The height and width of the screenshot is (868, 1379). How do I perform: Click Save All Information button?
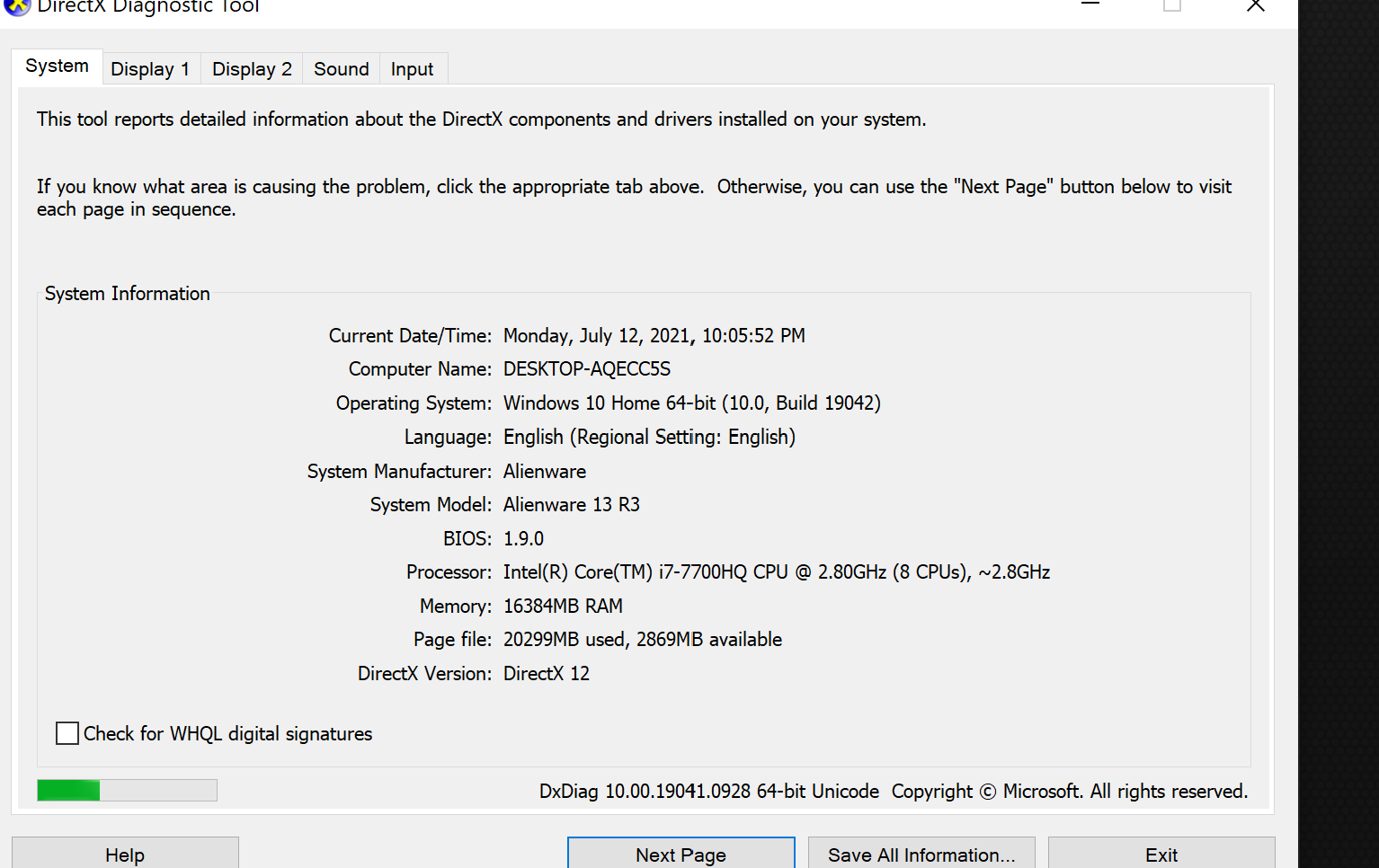921,854
